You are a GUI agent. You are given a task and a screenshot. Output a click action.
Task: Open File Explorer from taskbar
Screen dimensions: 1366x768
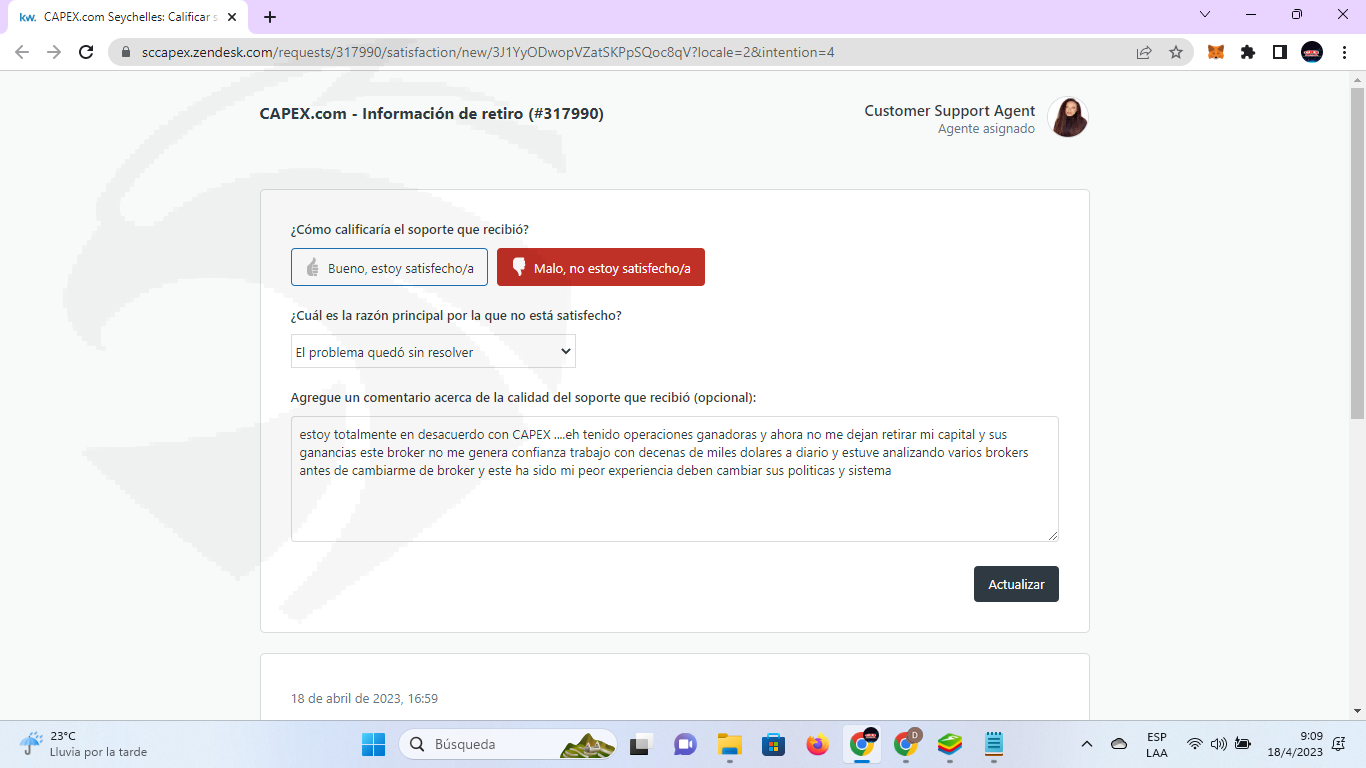click(729, 744)
